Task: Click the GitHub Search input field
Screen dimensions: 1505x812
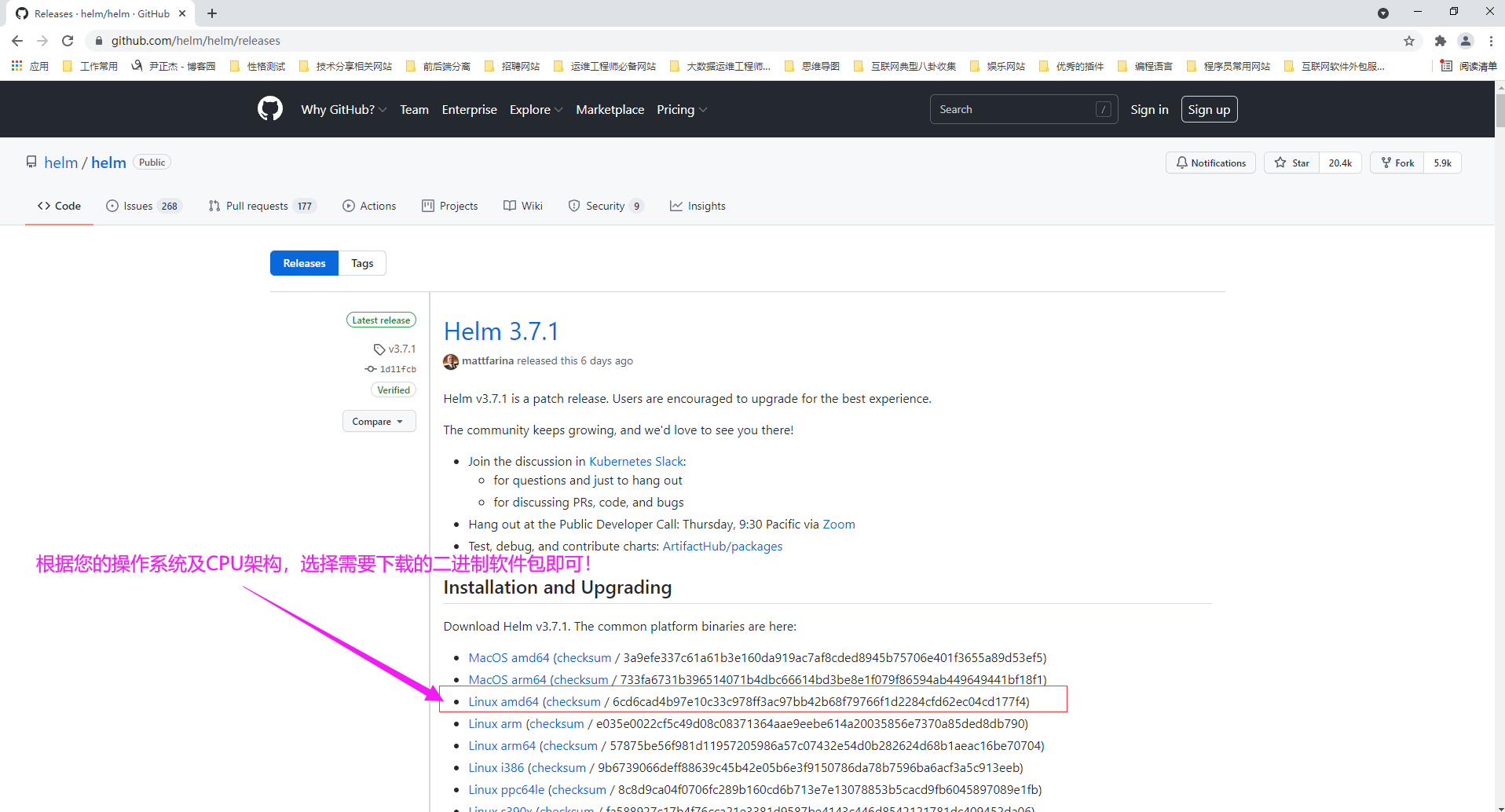Action: (x=1013, y=109)
